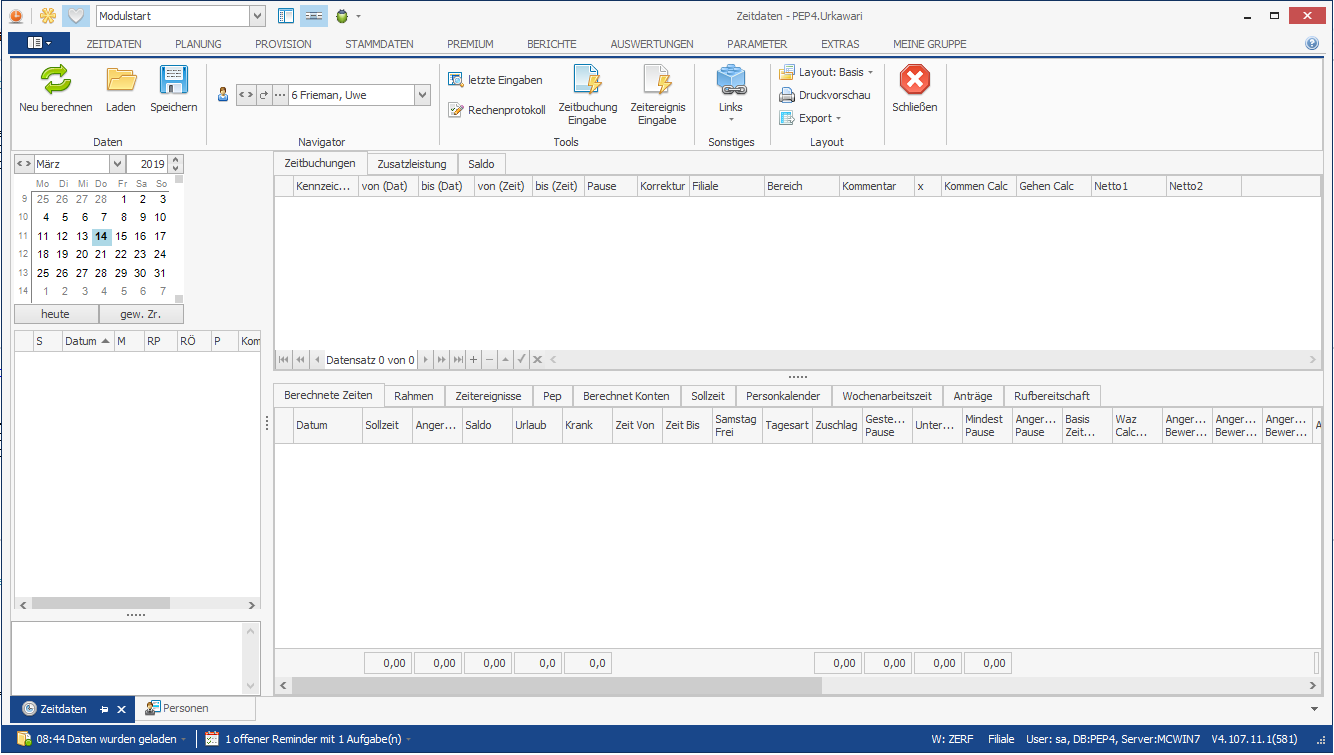Open Zeitereignis Eingabe tool
The image size is (1334, 755).
tap(658, 80)
